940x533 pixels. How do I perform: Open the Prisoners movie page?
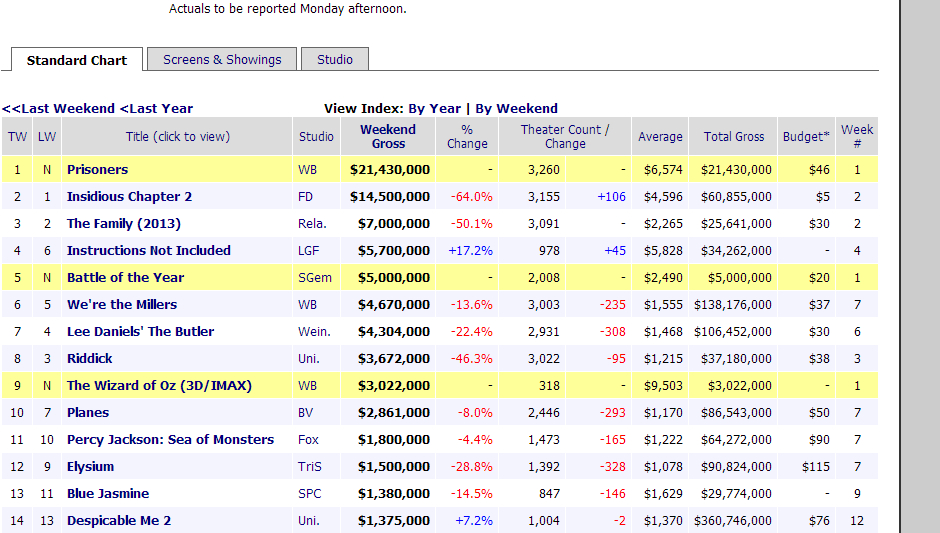97,170
